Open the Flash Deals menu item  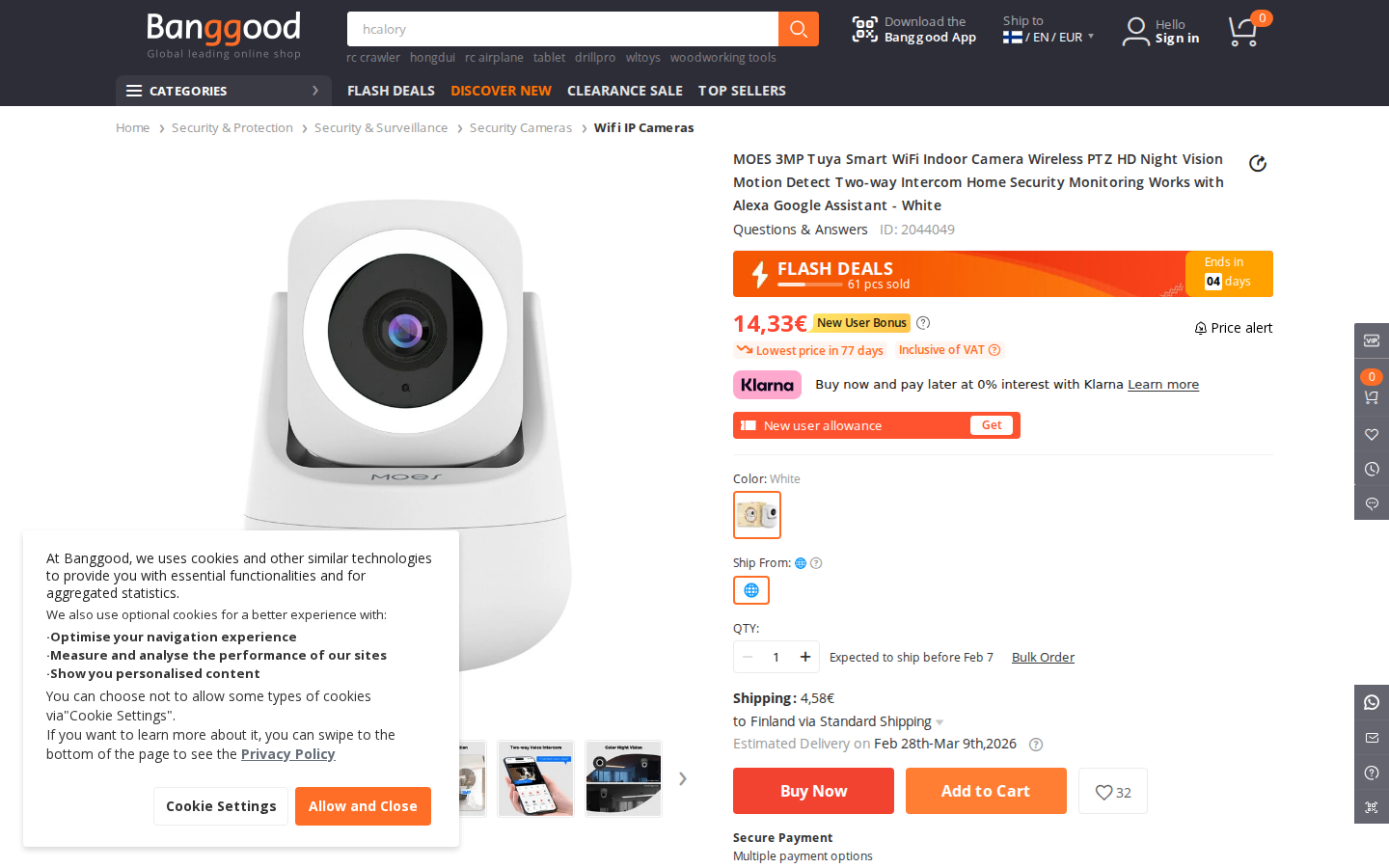(391, 91)
